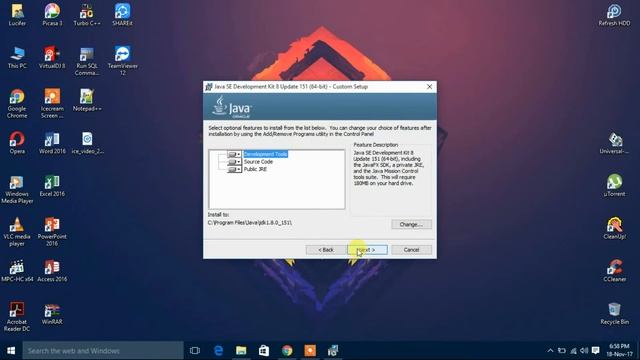The height and width of the screenshot is (360, 640).
Task: Open Source Code feature drive dropdown
Action: coord(234,162)
